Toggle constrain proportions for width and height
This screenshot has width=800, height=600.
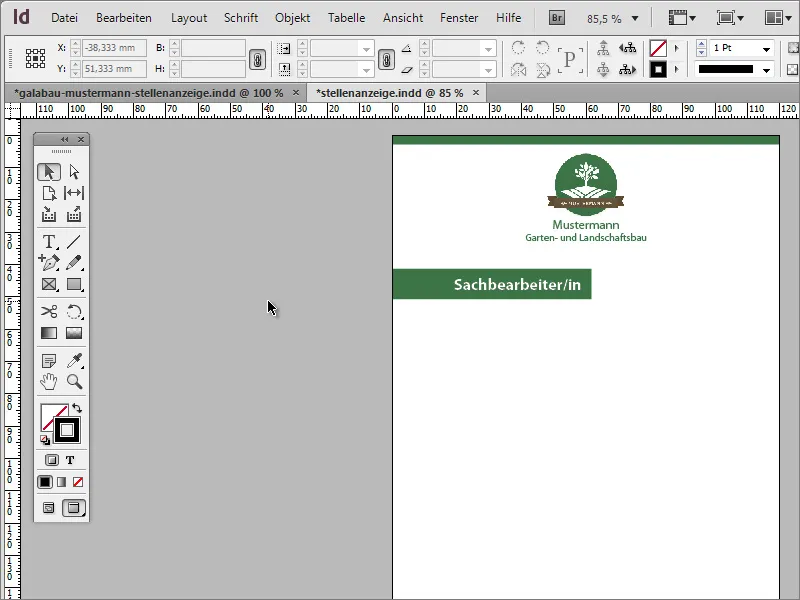[258, 59]
